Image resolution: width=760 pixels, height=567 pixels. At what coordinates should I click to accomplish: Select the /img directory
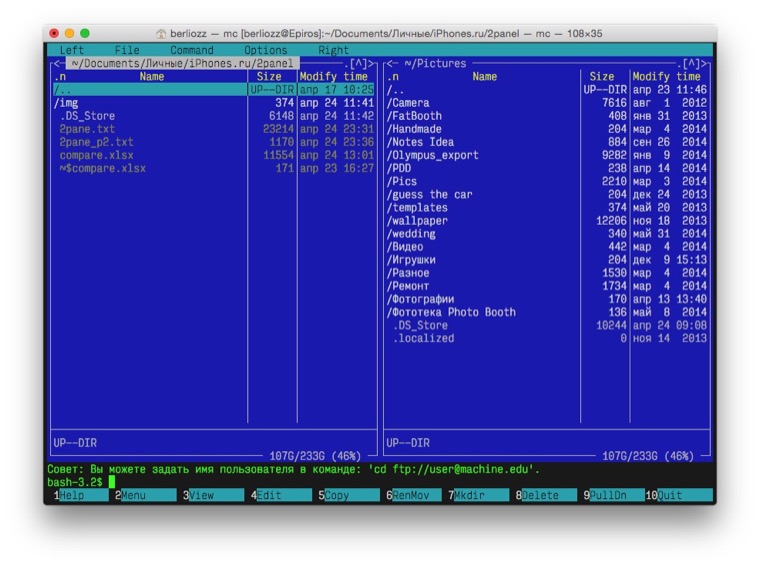click(214, 103)
